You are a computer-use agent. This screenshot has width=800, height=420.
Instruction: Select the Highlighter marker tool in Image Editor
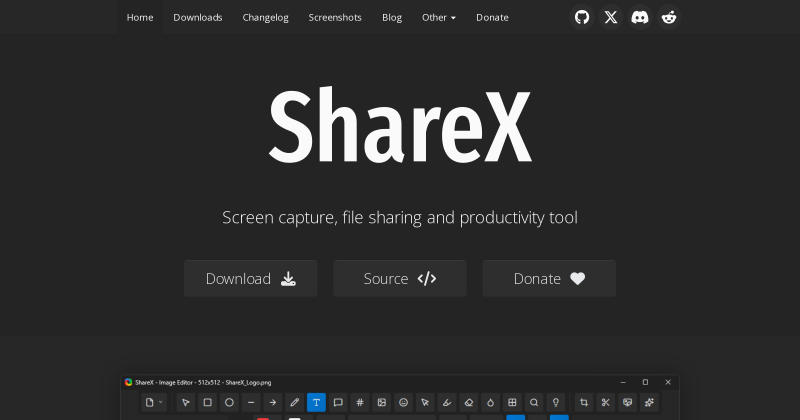click(447, 402)
